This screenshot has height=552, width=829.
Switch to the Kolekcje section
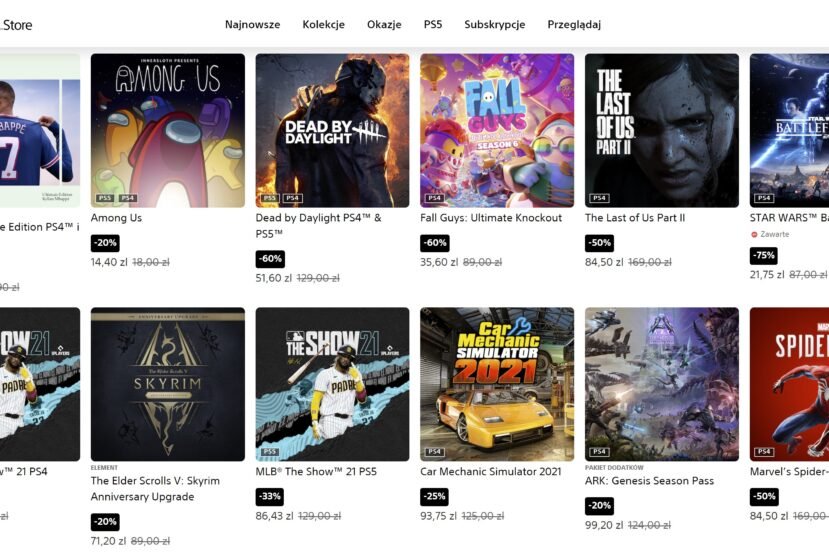[323, 24]
